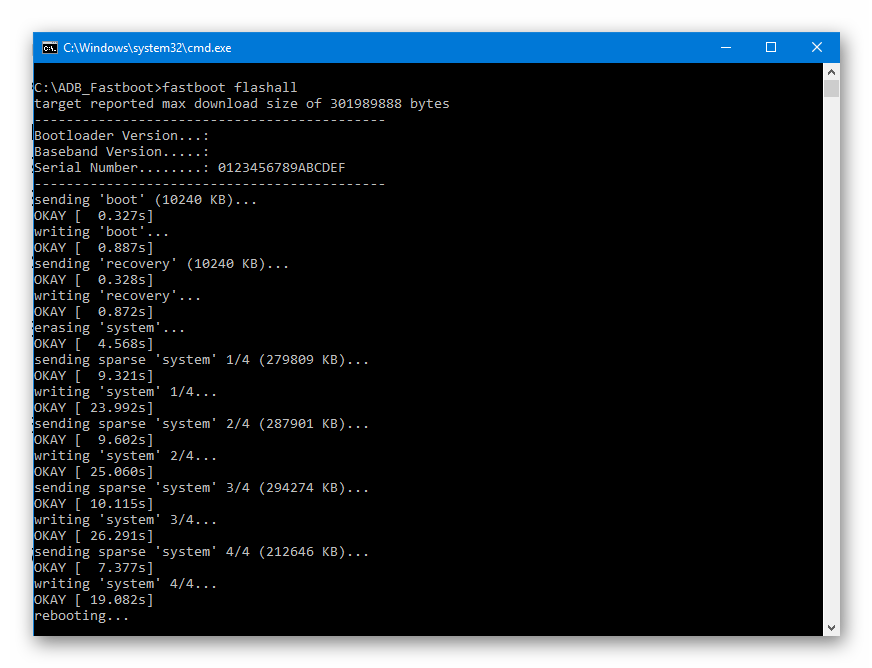Viewport: 872px width, 668px height.
Task: Click the "writing 'recovery'" output line
Action: point(117,296)
